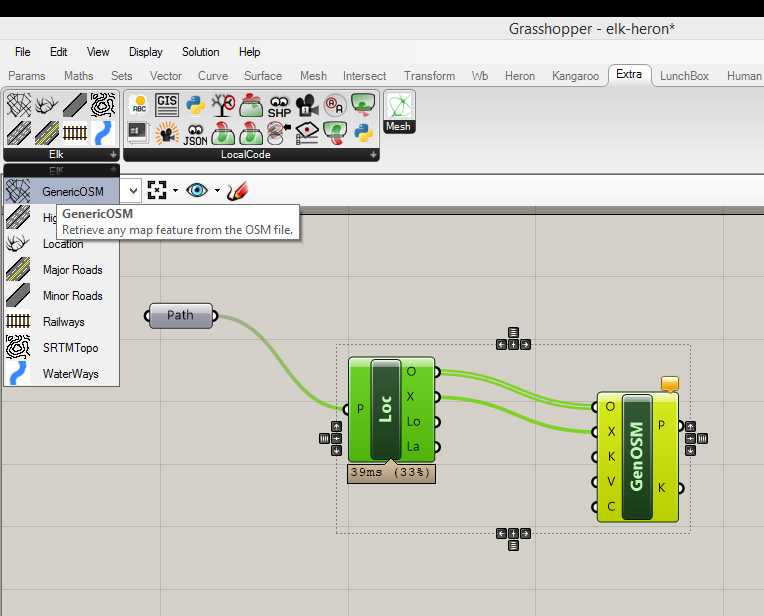Switch to the Kangaroo tab
Screen dimensions: 764x616
[575, 76]
